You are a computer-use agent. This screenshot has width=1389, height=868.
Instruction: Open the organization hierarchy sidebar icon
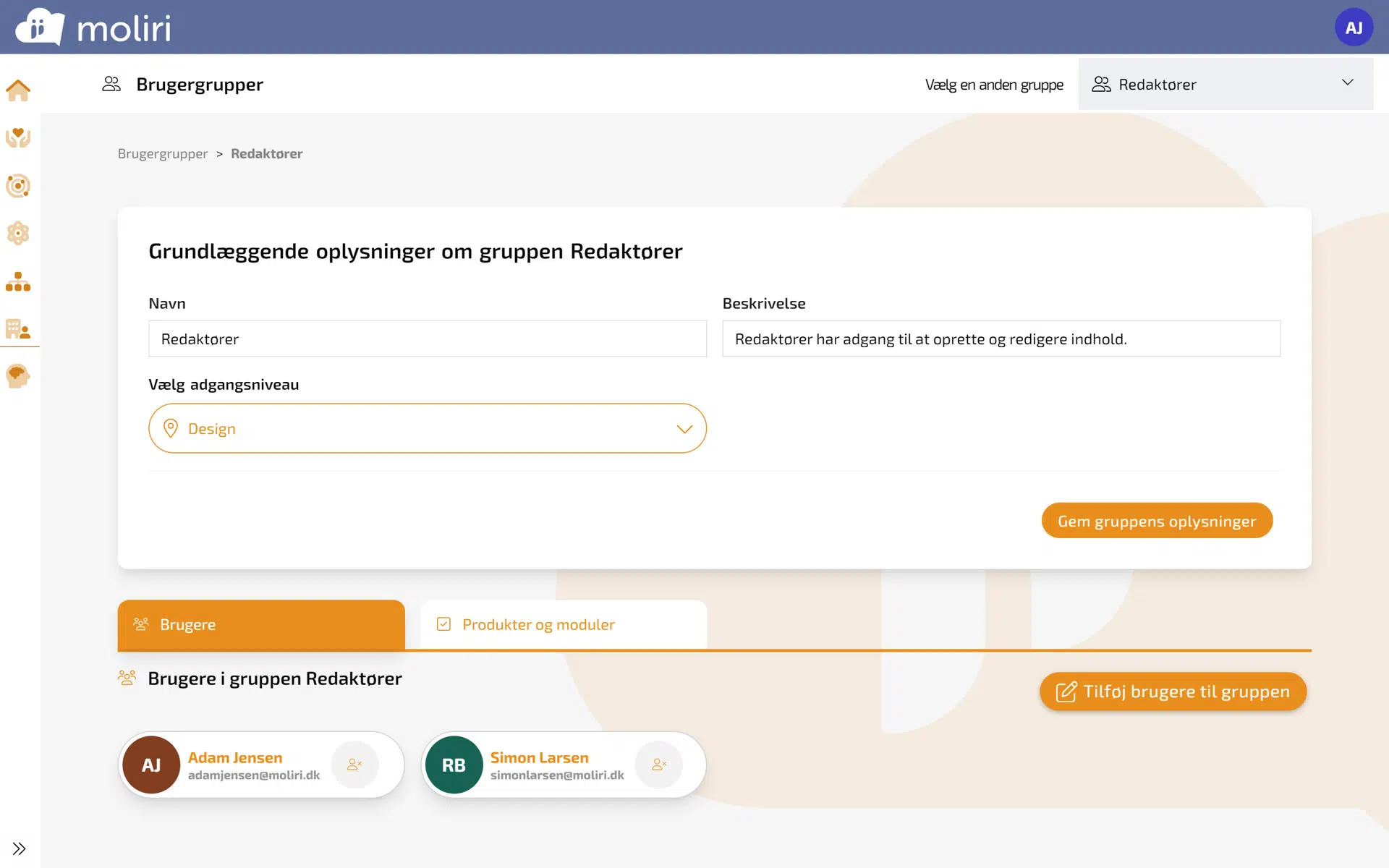point(18,281)
